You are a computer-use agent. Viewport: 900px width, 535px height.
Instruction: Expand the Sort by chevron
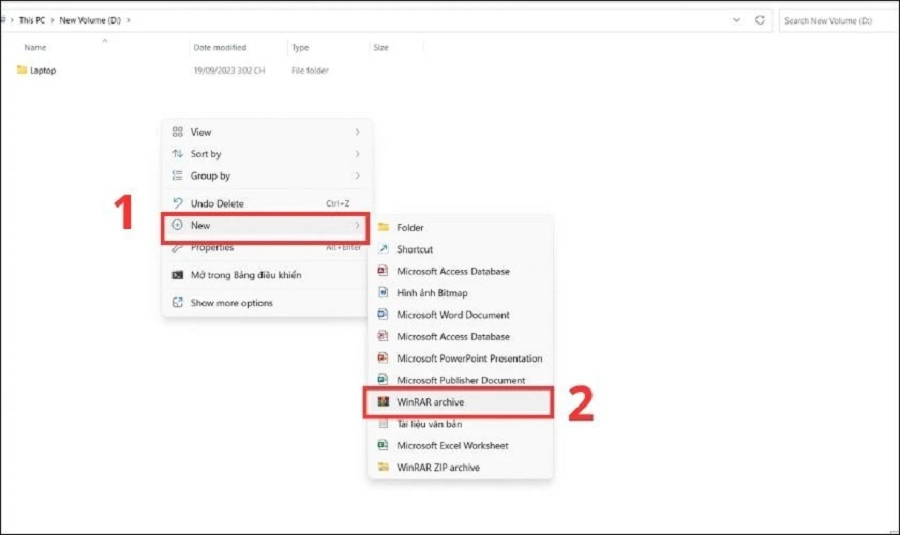click(x=357, y=154)
